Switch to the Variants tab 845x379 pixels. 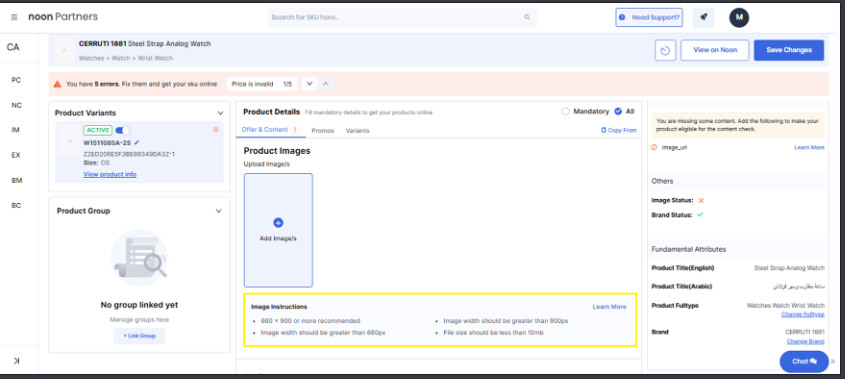click(357, 130)
